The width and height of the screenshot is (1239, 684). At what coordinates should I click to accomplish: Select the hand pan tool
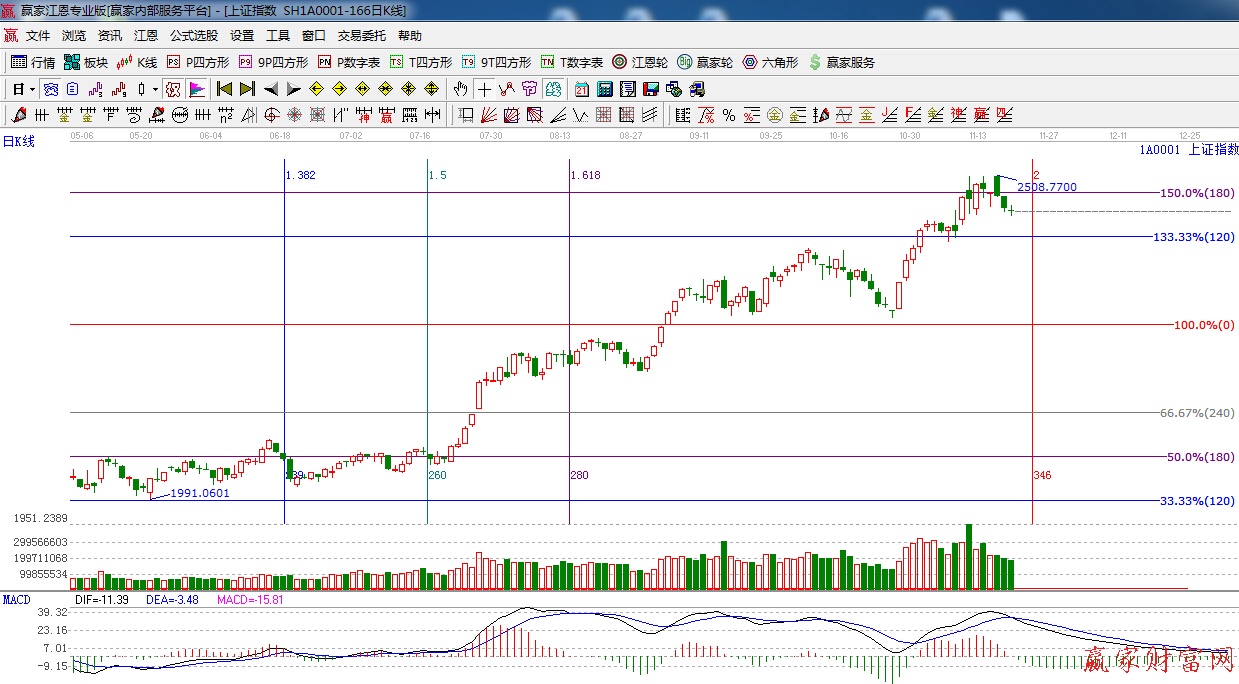pyautogui.click(x=460, y=89)
